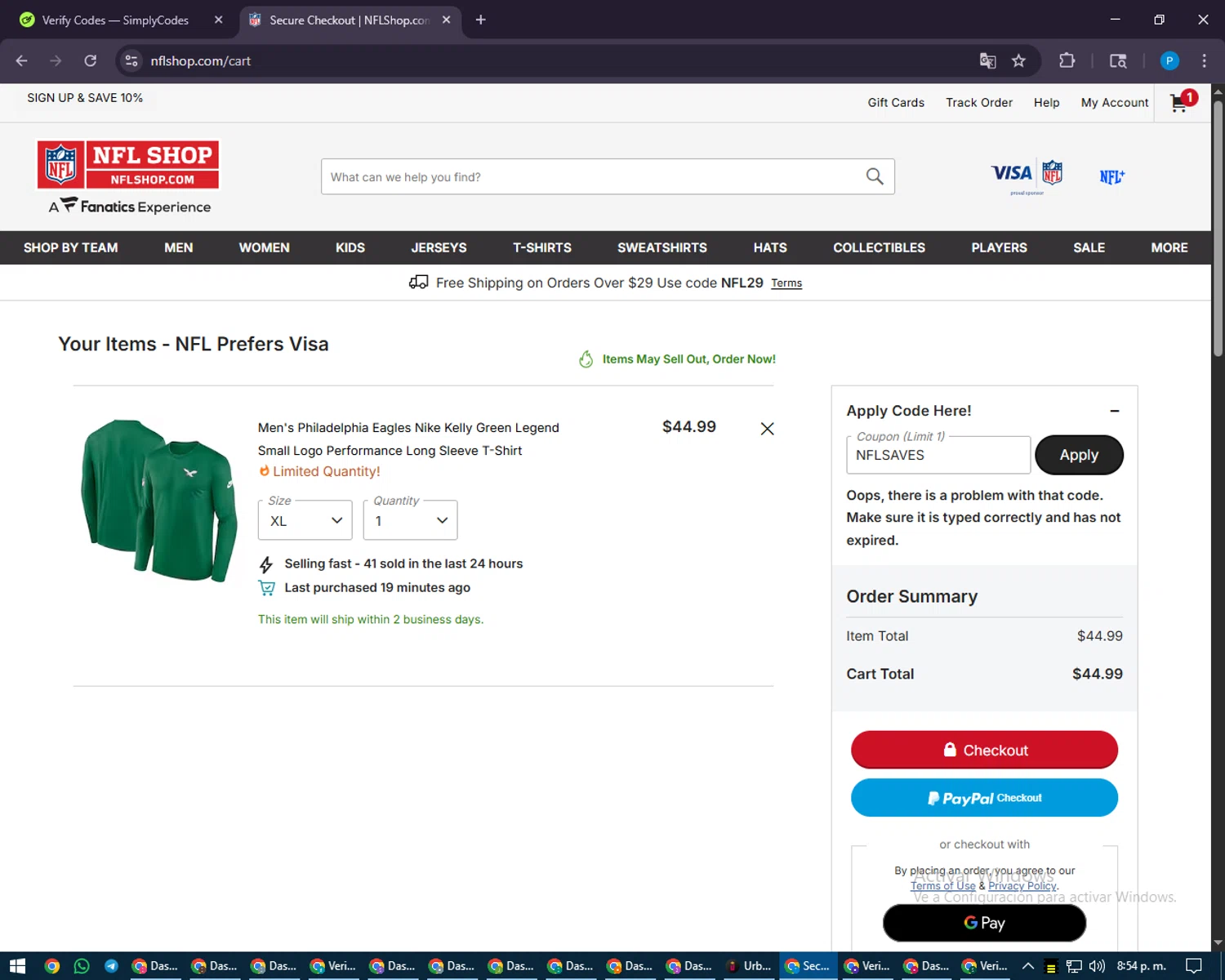The height and width of the screenshot is (980, 1225).
Task: Open the T-SHIRTS menu
Action: click(x=542, y=247)
